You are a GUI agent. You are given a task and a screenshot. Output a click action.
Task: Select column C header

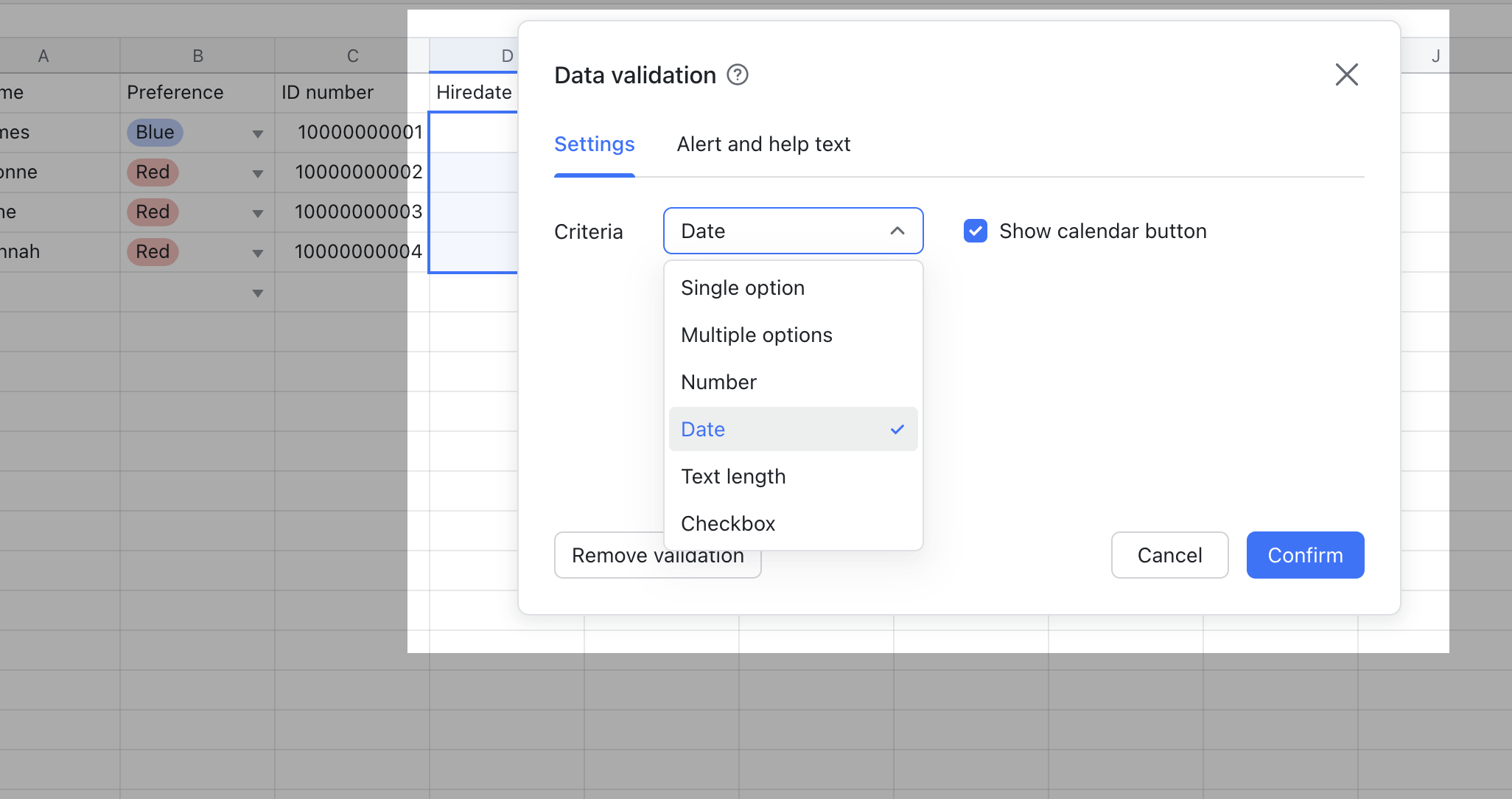click(353, 55)
